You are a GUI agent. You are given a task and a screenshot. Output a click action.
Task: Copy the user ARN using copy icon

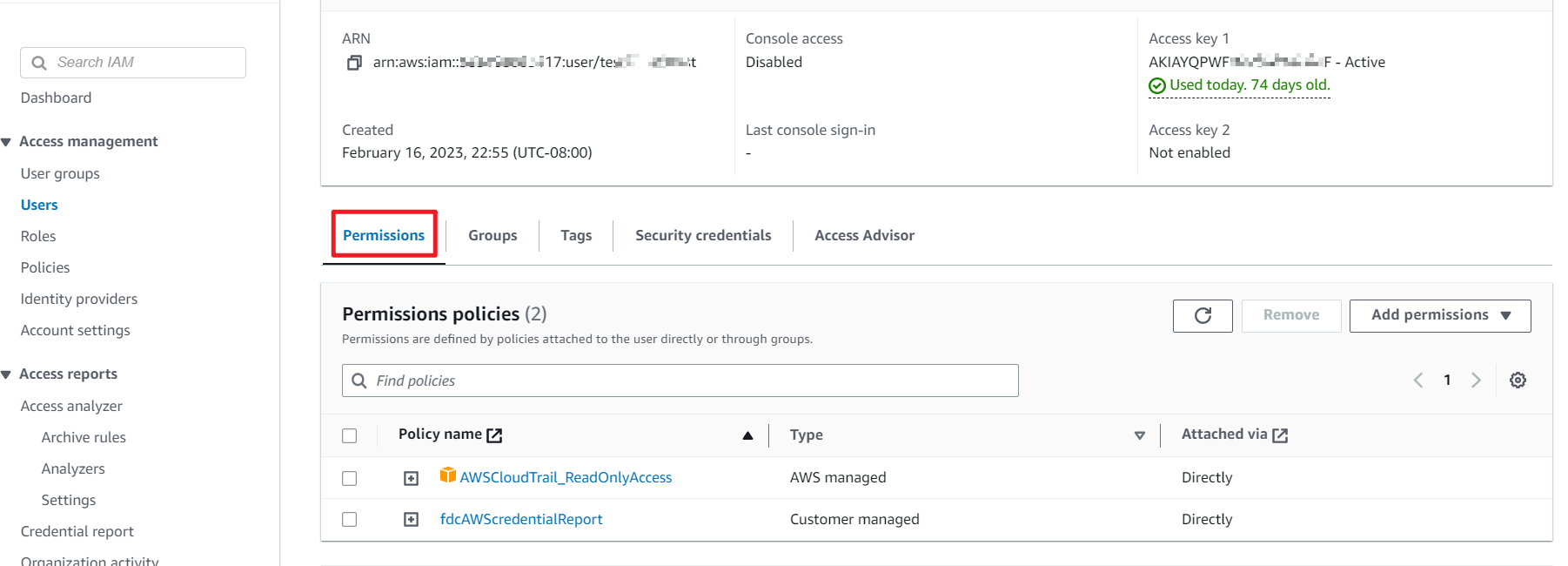354,63
